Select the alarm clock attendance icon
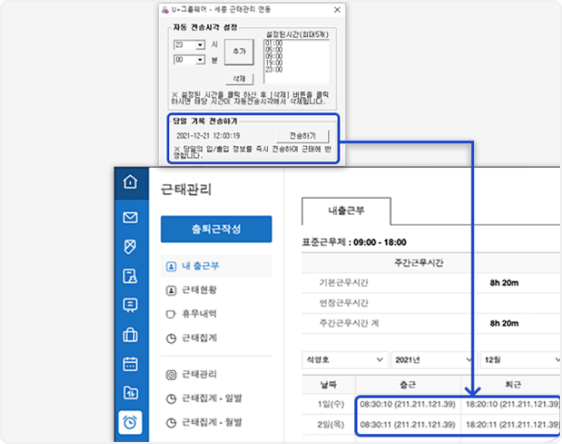This screenshot has height=444, width=562. pos(130,422)
